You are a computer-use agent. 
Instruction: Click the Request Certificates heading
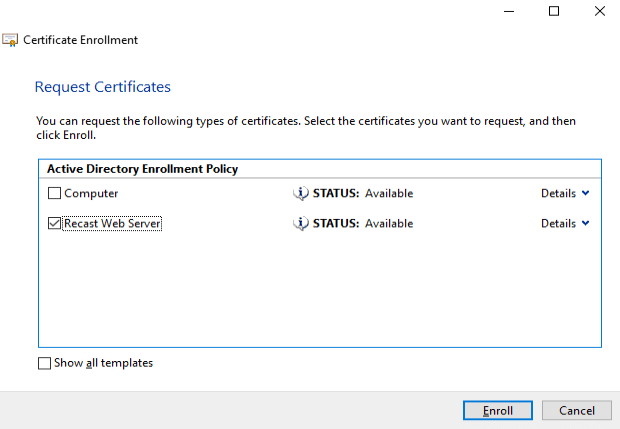(x=103, y=87)
